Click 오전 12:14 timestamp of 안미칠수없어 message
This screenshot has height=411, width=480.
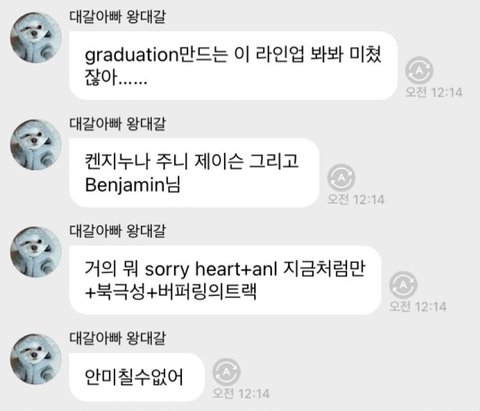point(241,394)
